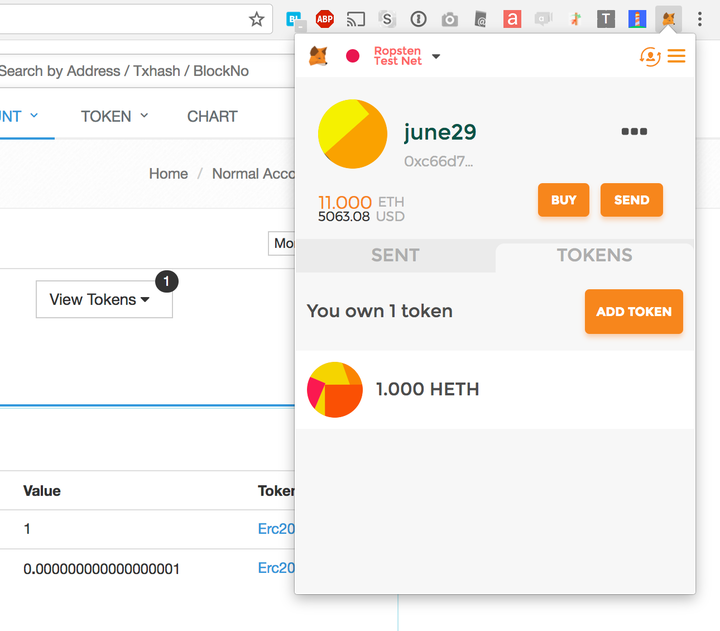Open the TOKEN navigation menu dropdown
This screenshot has width=720, height=631.
[114, 116]
